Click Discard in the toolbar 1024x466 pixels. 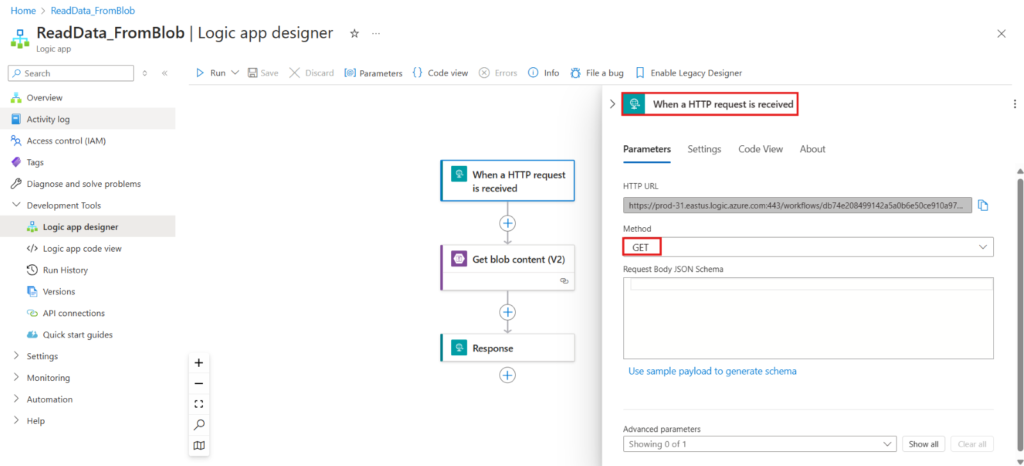pos(312,73)
